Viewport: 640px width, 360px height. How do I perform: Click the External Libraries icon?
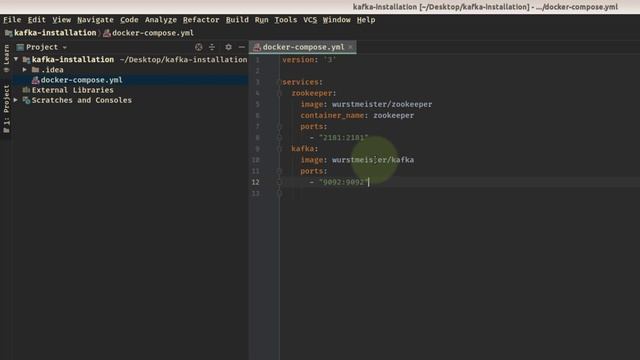(27, 90)
